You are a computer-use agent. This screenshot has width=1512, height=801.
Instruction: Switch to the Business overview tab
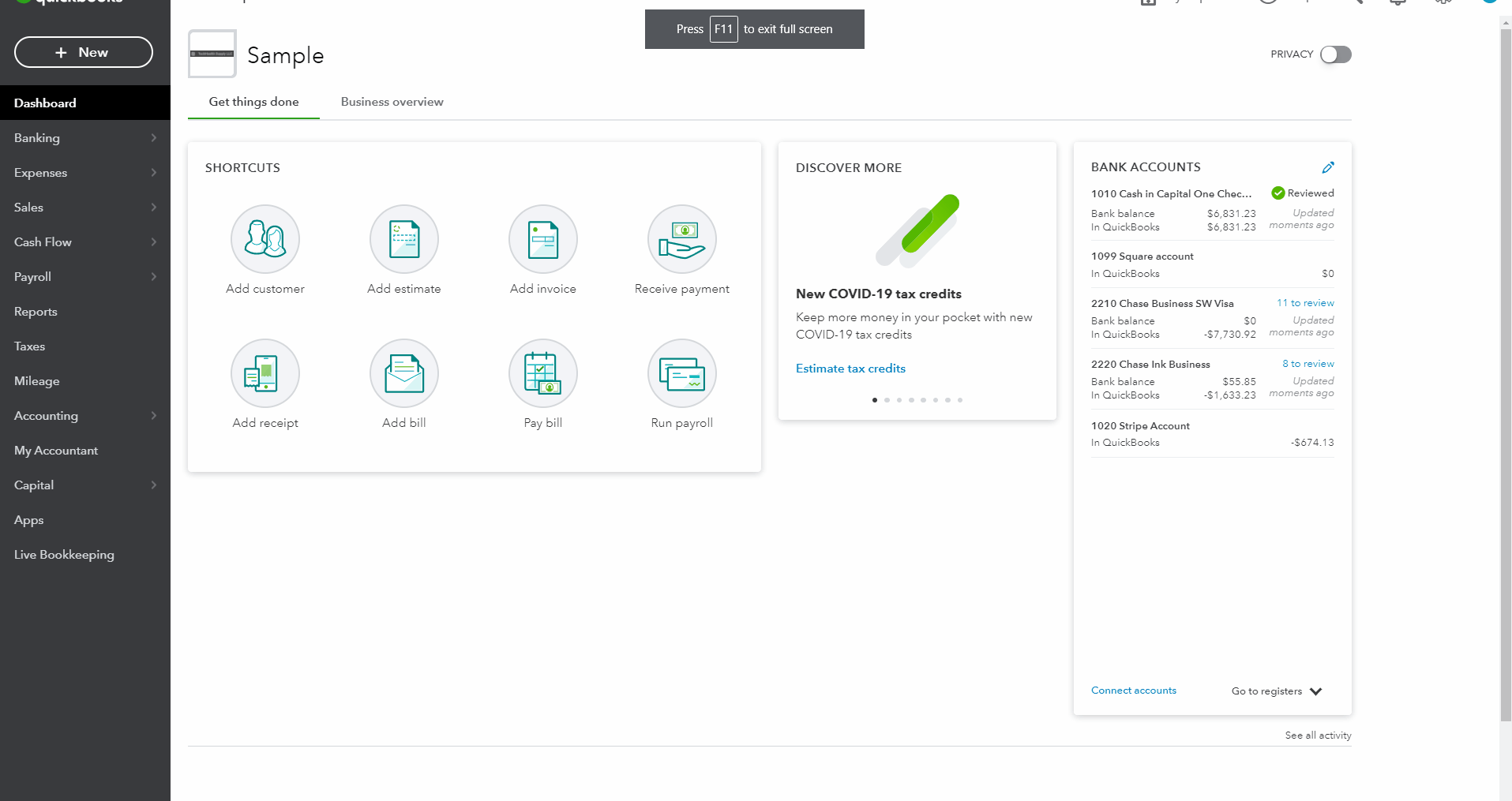392,102
